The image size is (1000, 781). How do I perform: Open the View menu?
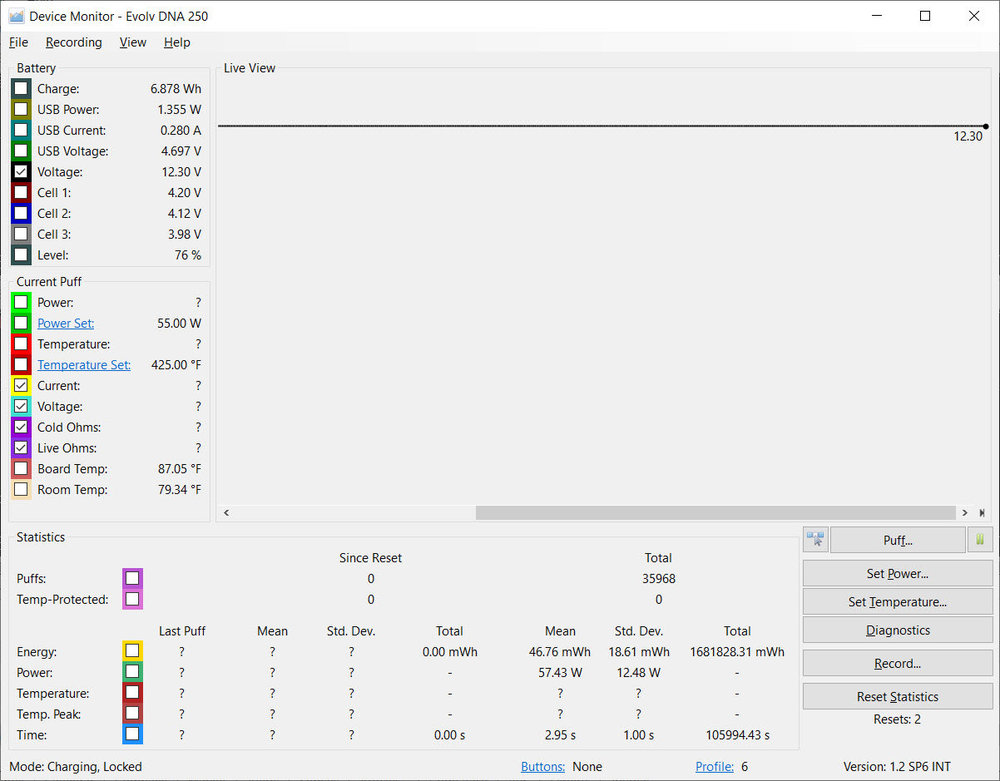(x=133, y=42)
